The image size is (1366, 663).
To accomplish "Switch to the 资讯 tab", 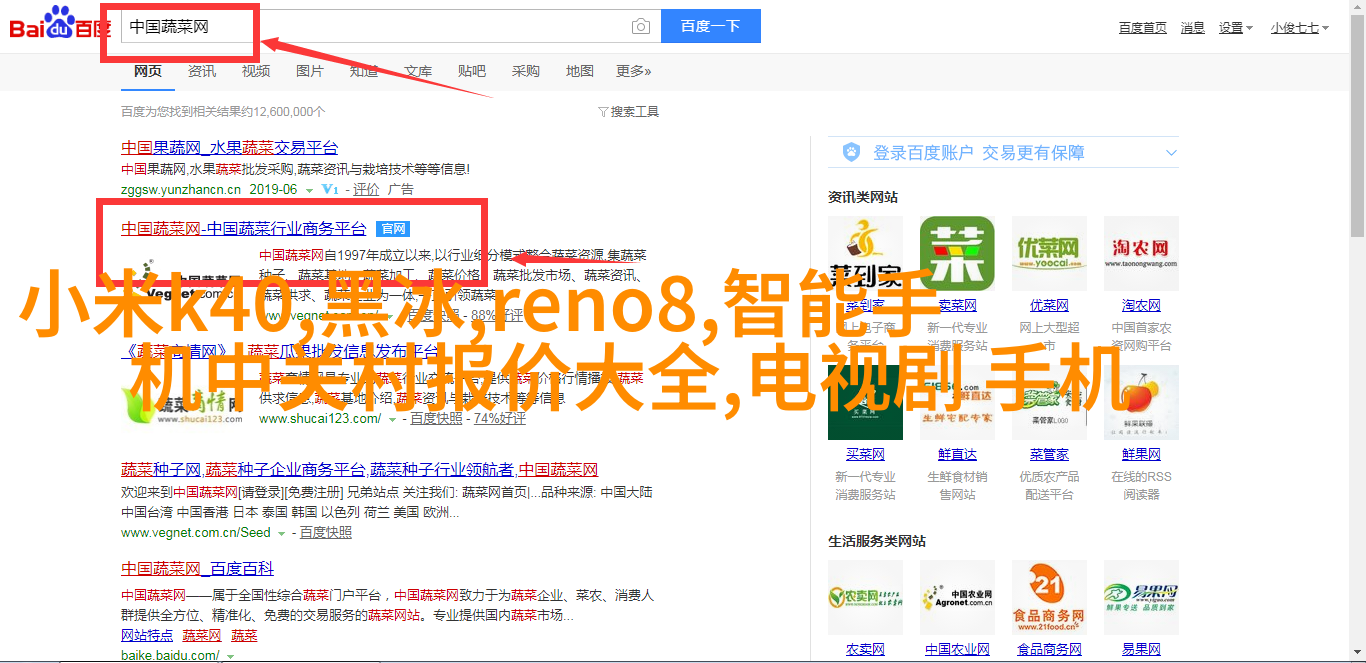I will (x=202, y=71).
